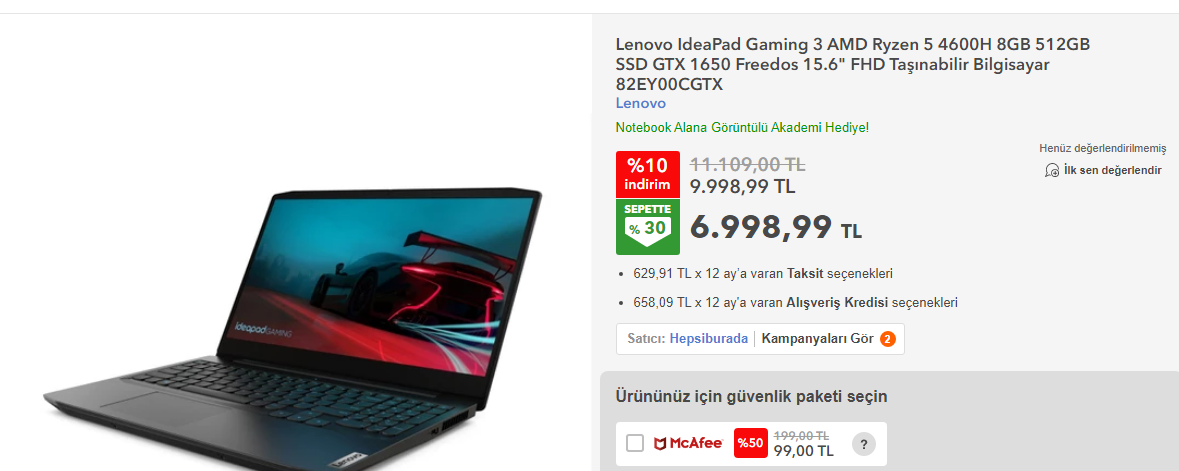Click the McAfee 99,00 TL price
The width and height of the screenshot is (1179, 471).
(803, 451)
